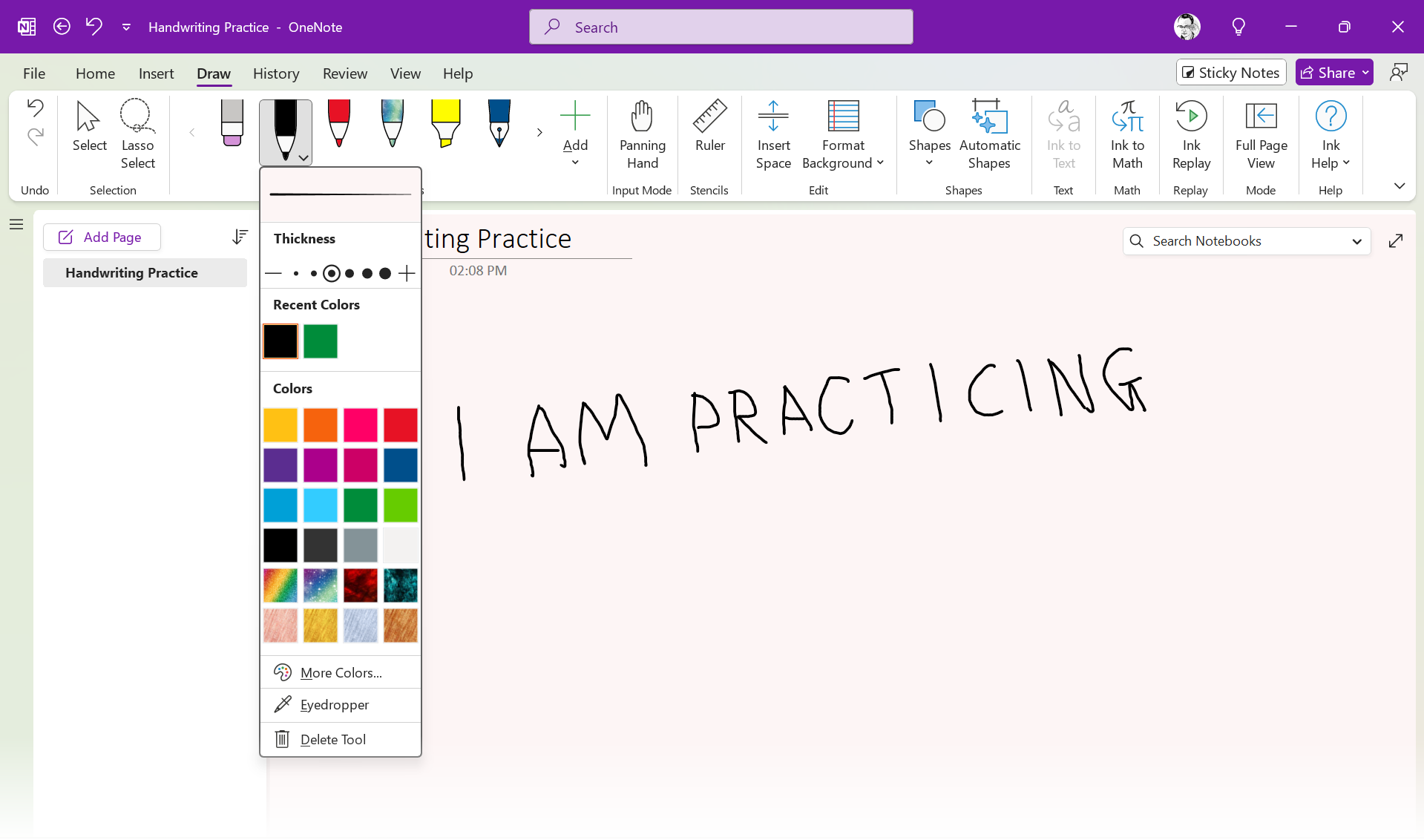Click the sort pages icon
Viewport: 1424px width, 840px height.
[x=240, y=237]
